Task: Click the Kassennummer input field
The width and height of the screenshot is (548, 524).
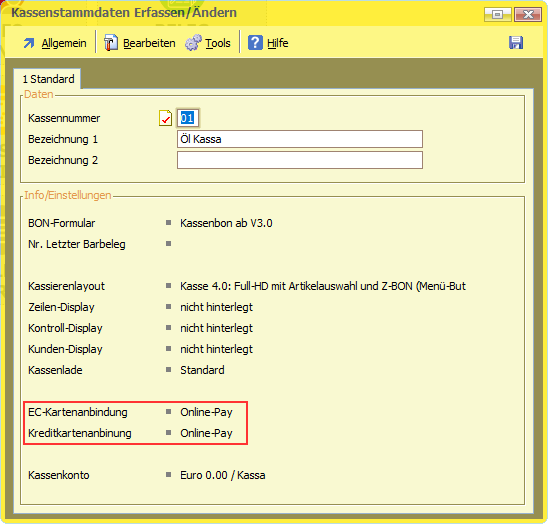Action: 188,118
